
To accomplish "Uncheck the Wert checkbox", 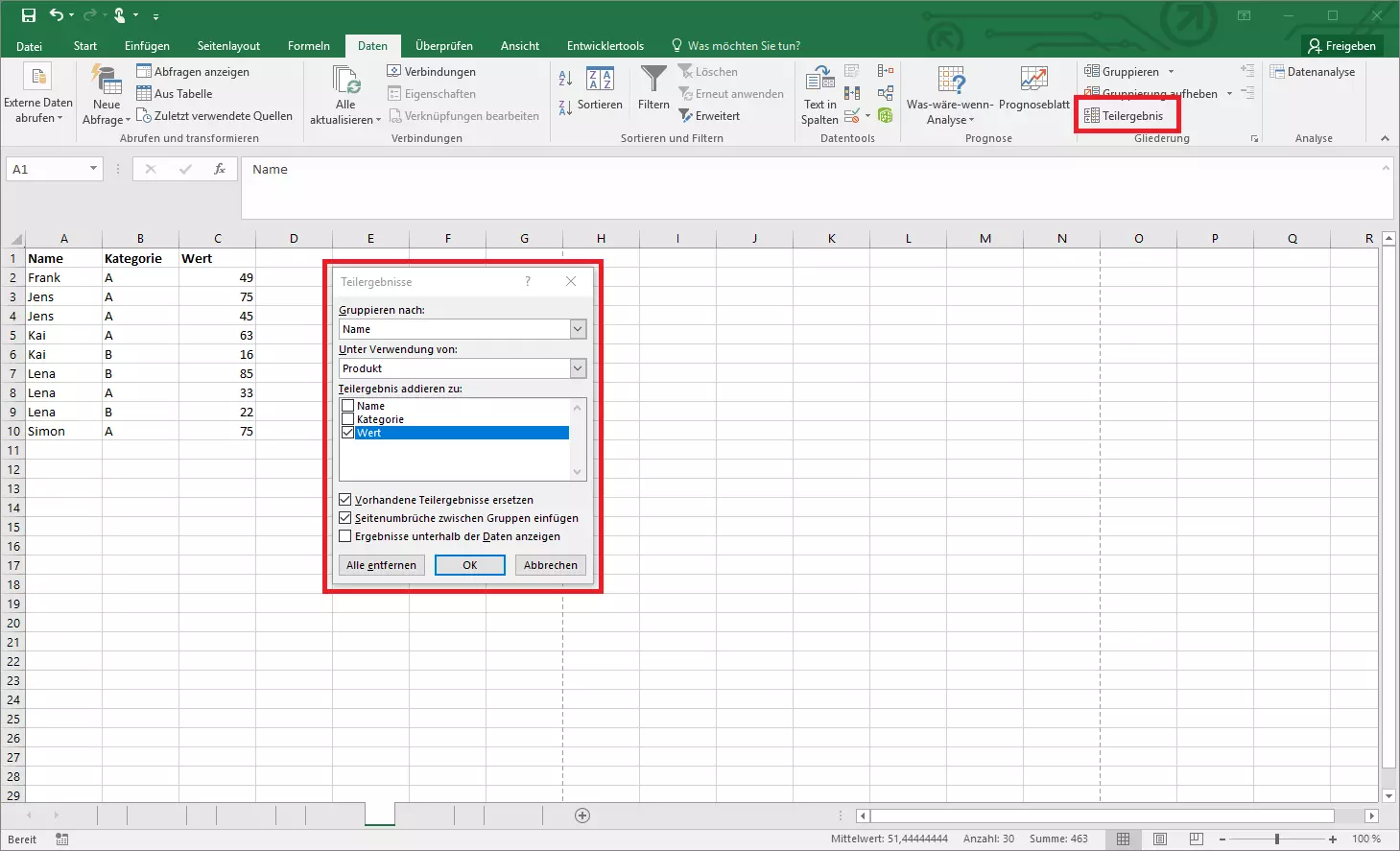I will click(347, 433).
